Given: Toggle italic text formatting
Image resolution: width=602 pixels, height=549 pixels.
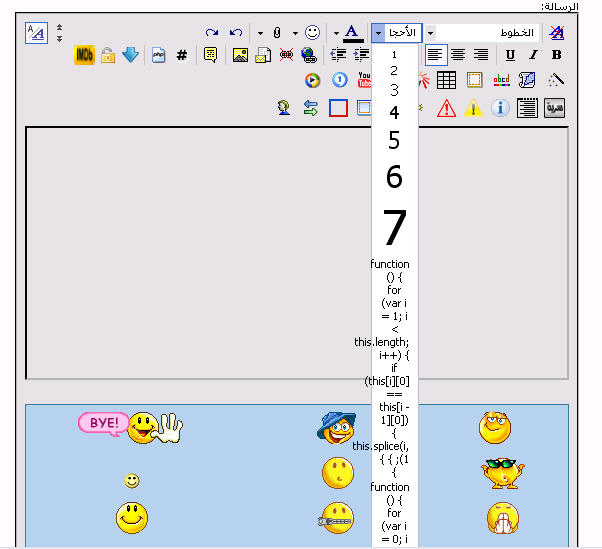Looking at the screenshot, I should click(x=534, y=55).
